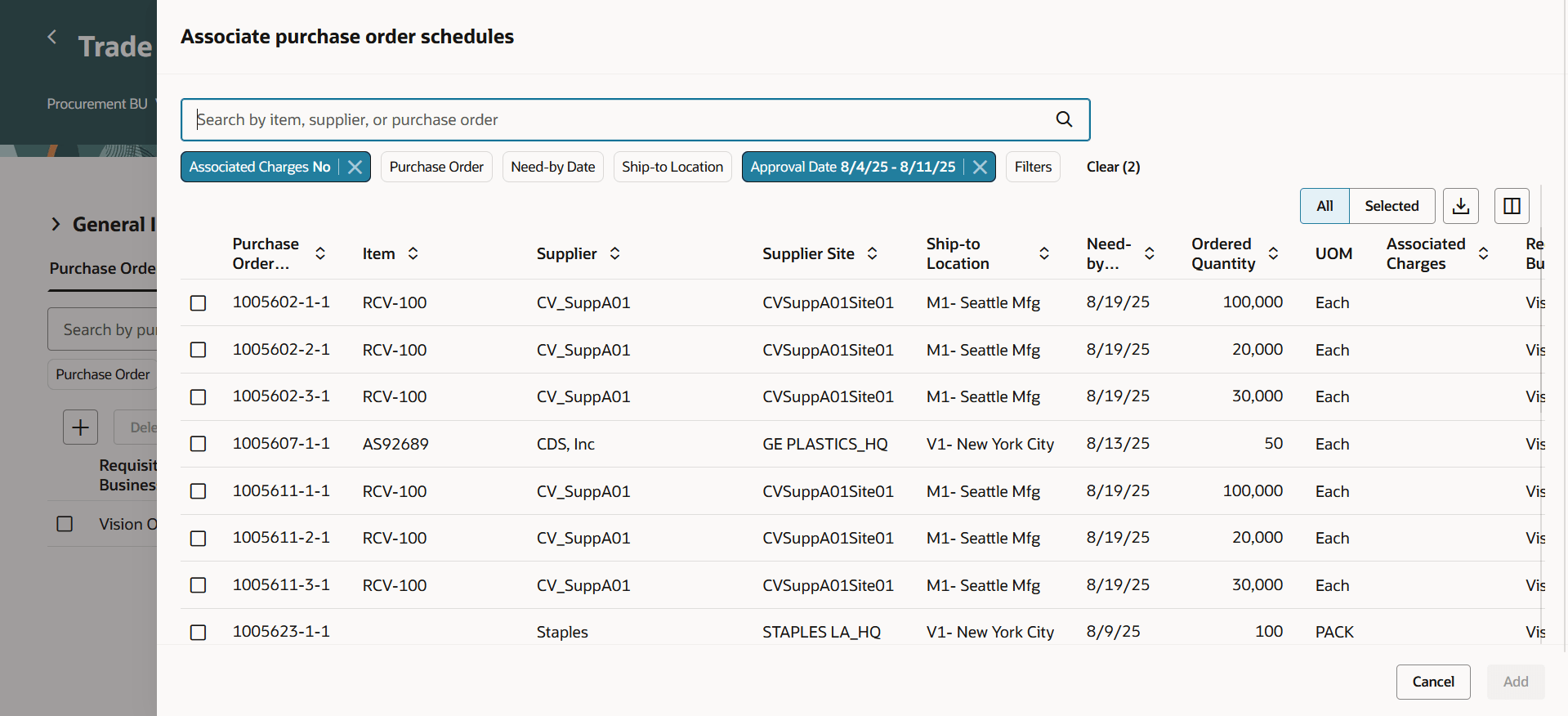Click Clear (2) to reset filters
Screen dimensions: 1568x716
1113,167
